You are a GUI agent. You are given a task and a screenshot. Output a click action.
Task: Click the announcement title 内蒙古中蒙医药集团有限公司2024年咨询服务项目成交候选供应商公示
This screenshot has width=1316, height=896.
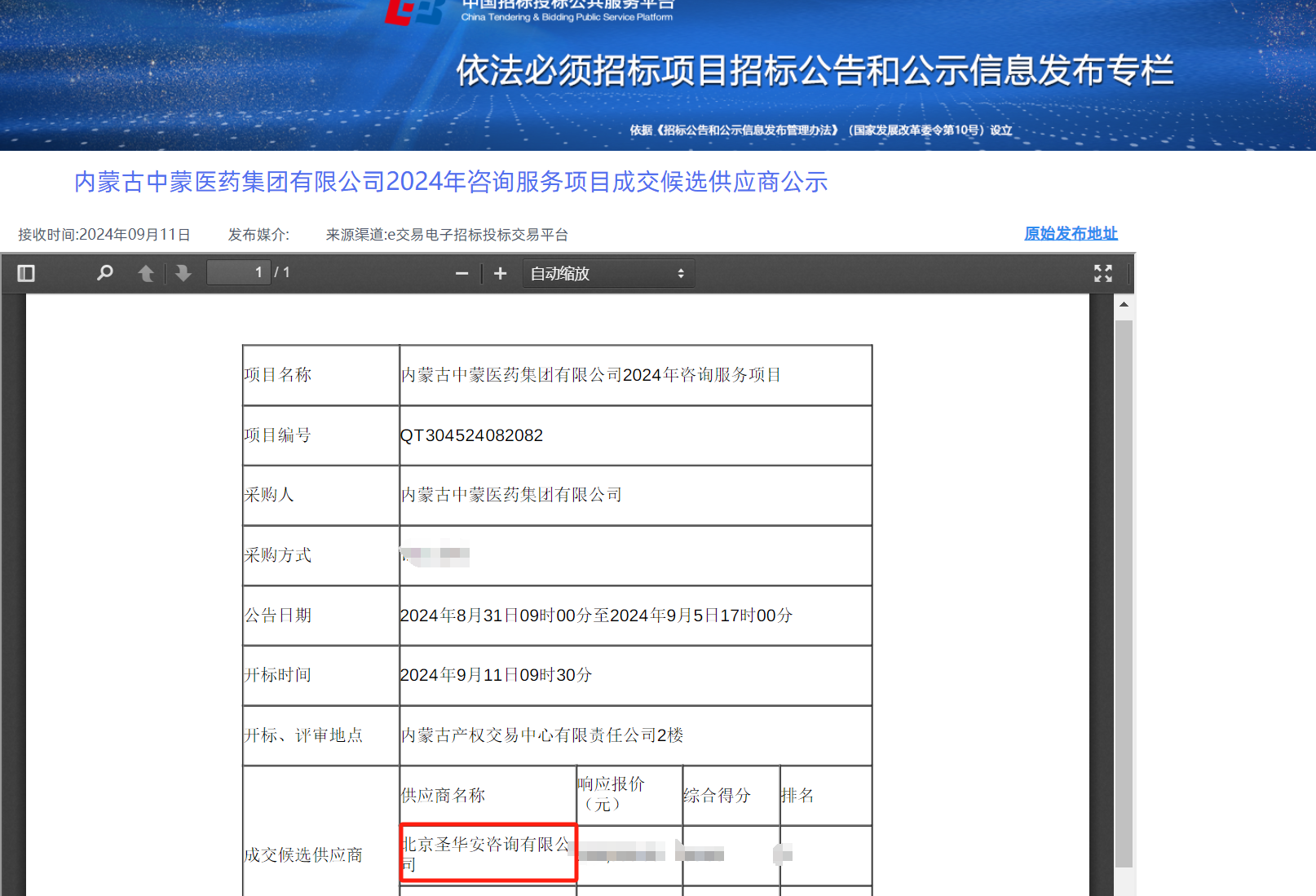[451, 181]
